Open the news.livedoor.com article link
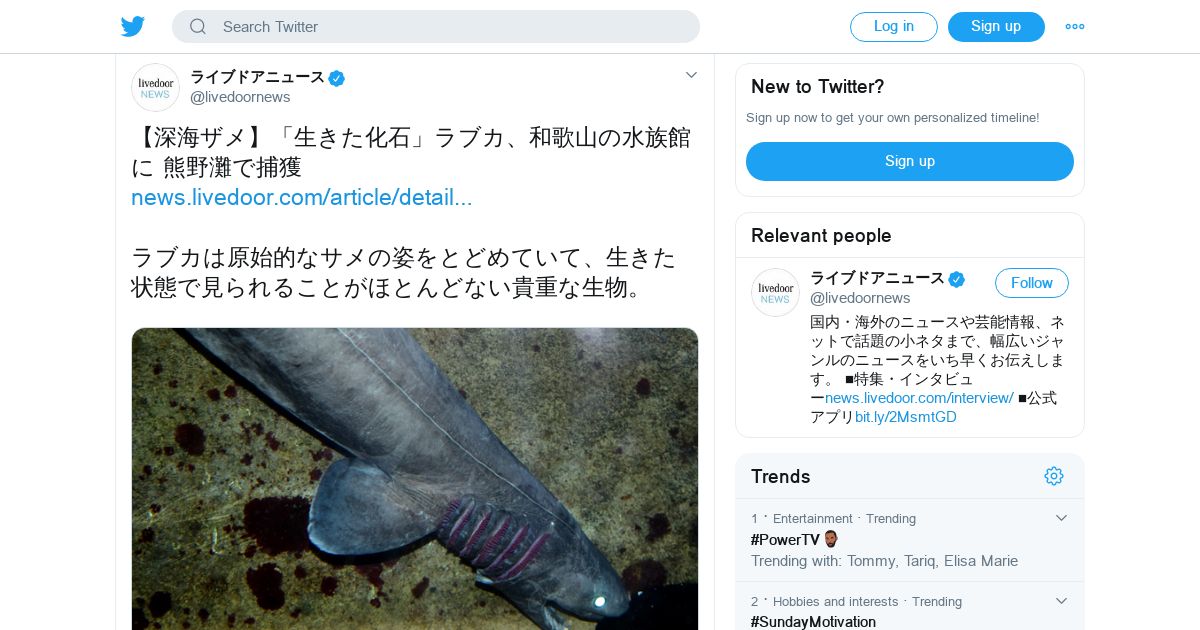This screenshot has height=630, width=1200. (x=302, y=197)
